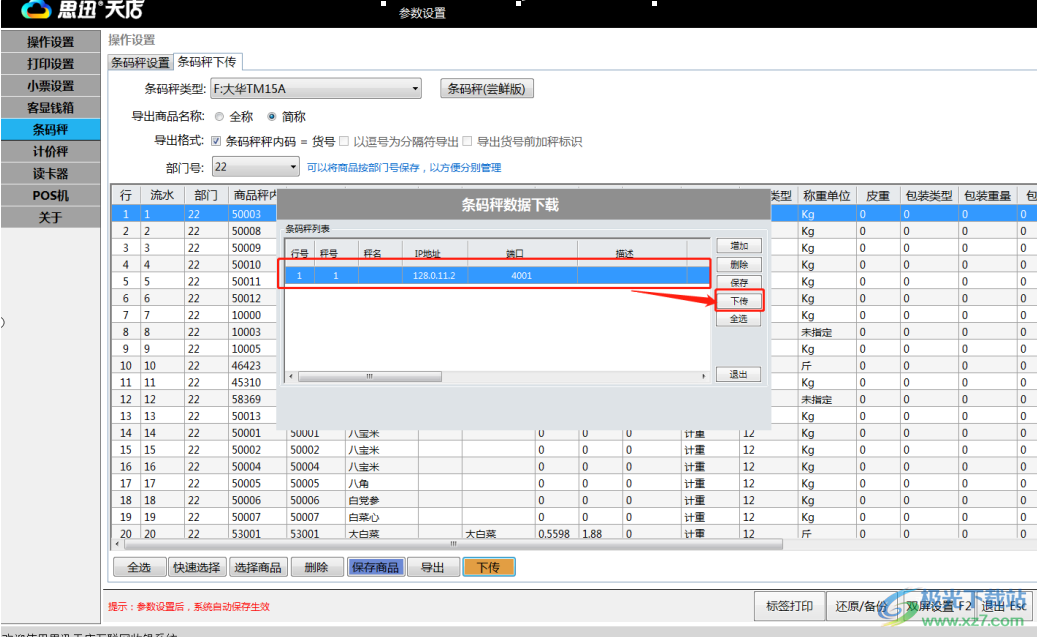Select the 简称 radio button
Viewport: 1037px width, 637px height.
pos(271,116)
